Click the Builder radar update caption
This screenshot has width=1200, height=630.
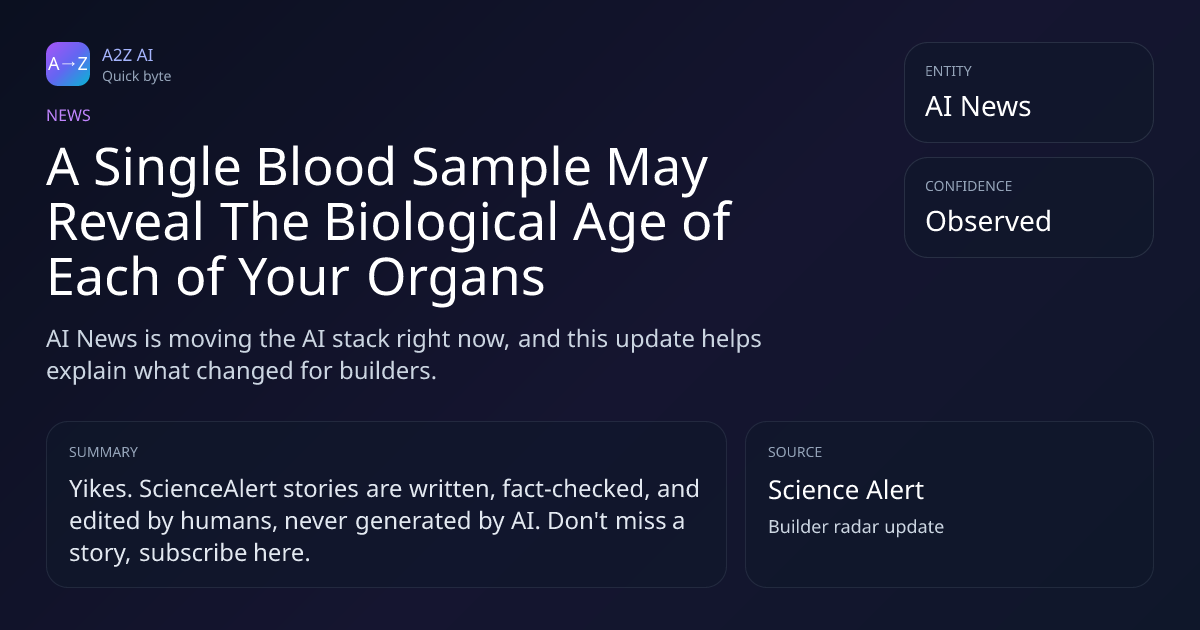pos(856,527)
